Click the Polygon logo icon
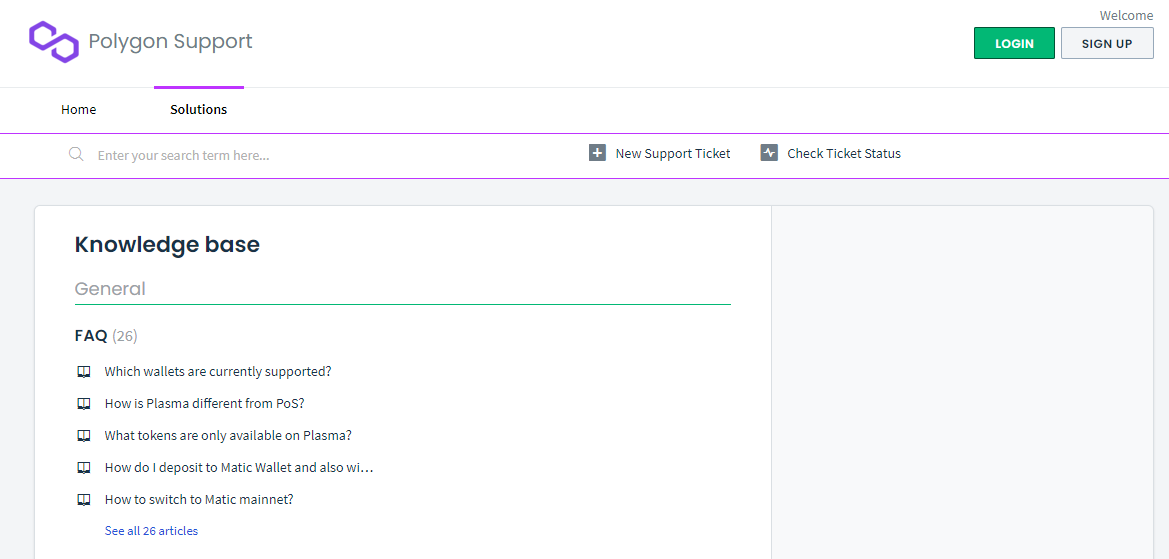The width and height of the screenshot is (1169, 559). coord(54,42)
